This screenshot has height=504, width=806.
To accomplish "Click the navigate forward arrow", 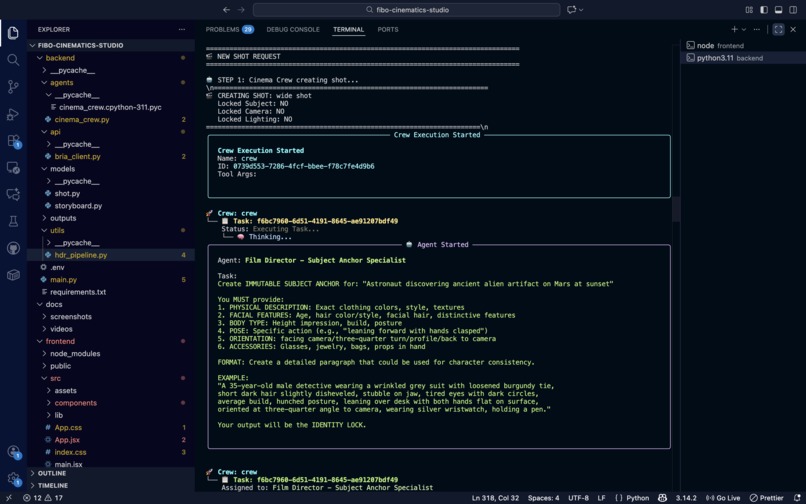I will click(241, 10).
